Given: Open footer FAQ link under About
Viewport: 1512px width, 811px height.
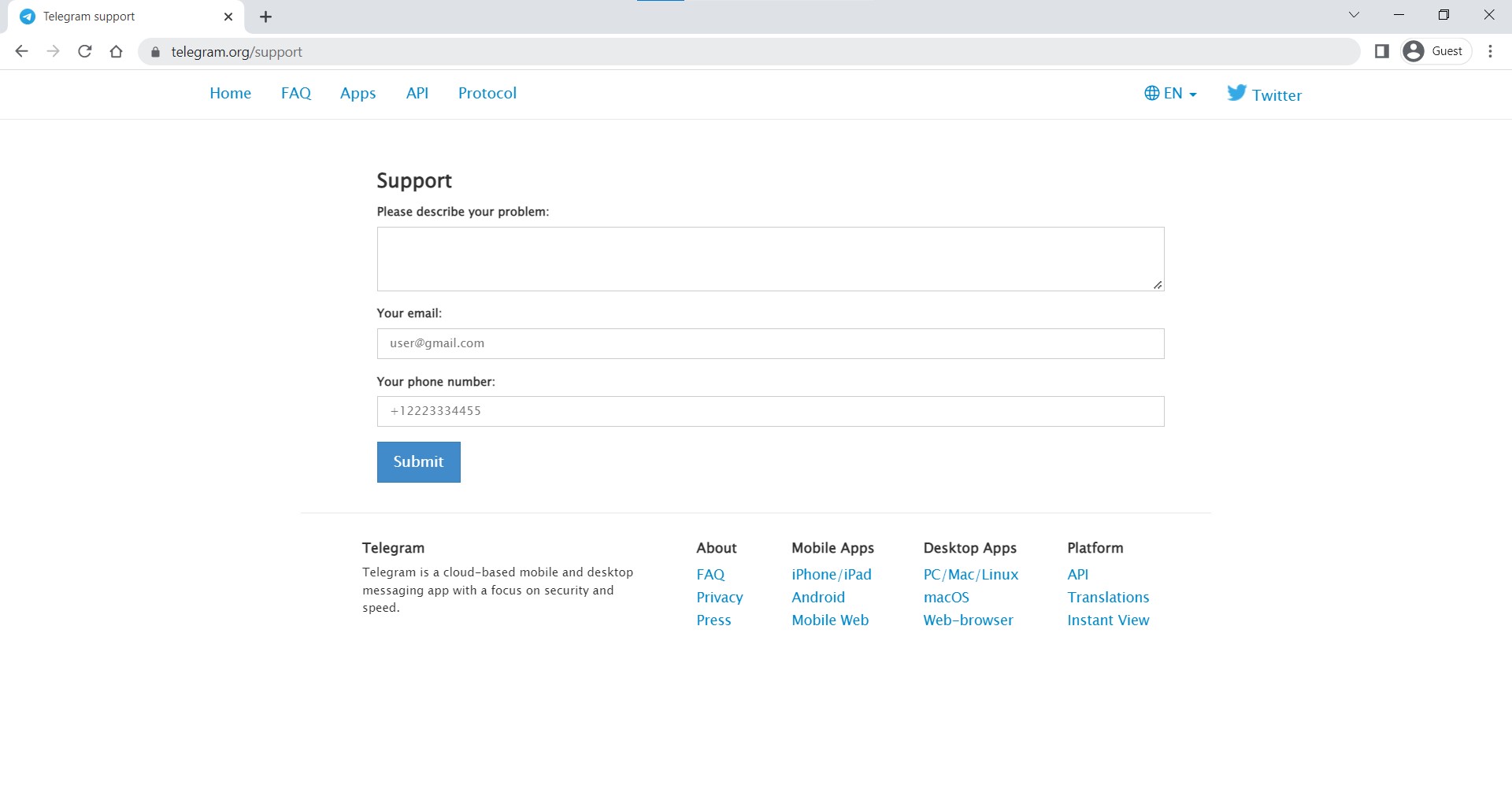Looking at the screenshot, I should [710, 575].
